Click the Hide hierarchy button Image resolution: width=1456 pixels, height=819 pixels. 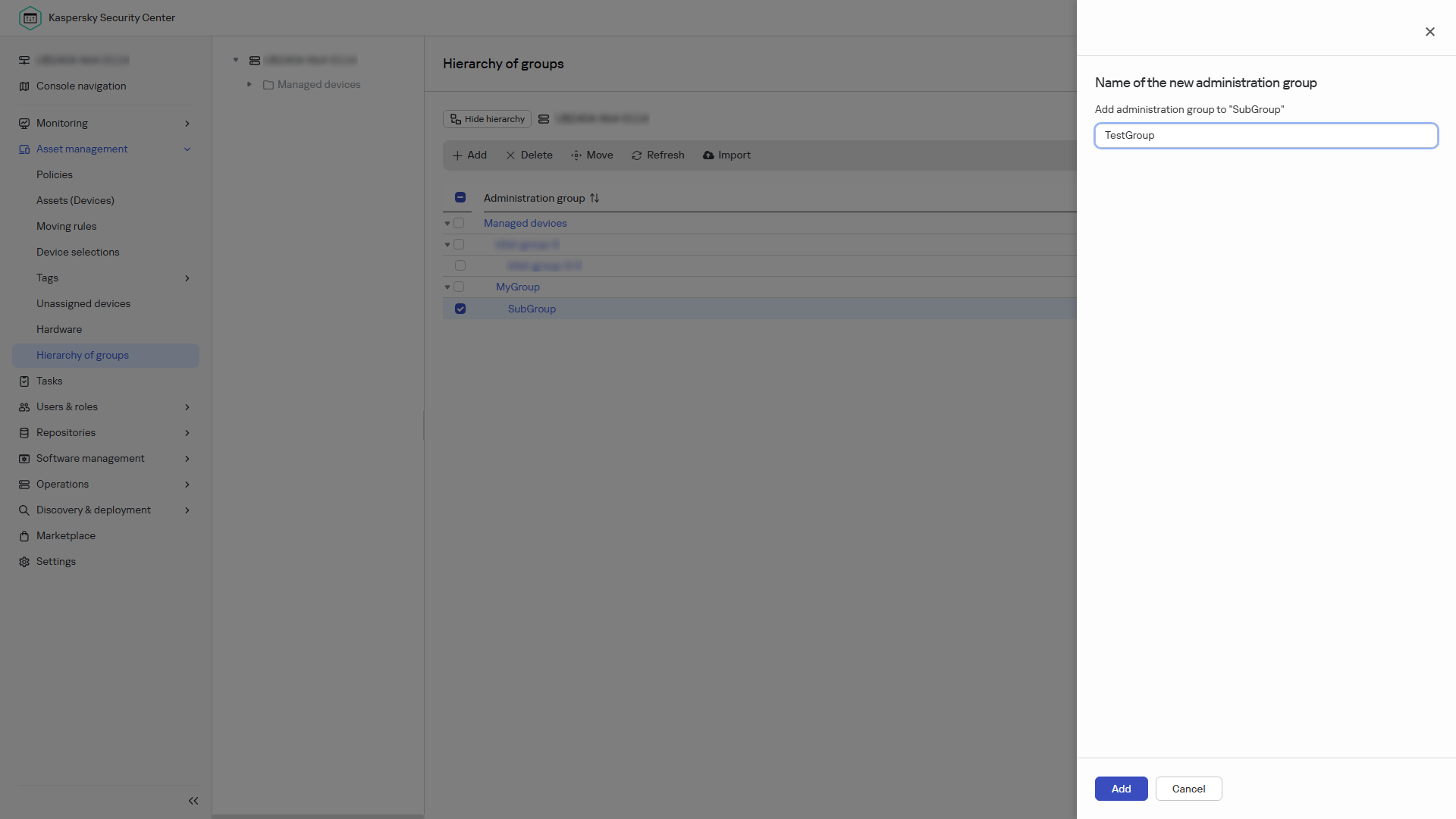tap(487, 119)
